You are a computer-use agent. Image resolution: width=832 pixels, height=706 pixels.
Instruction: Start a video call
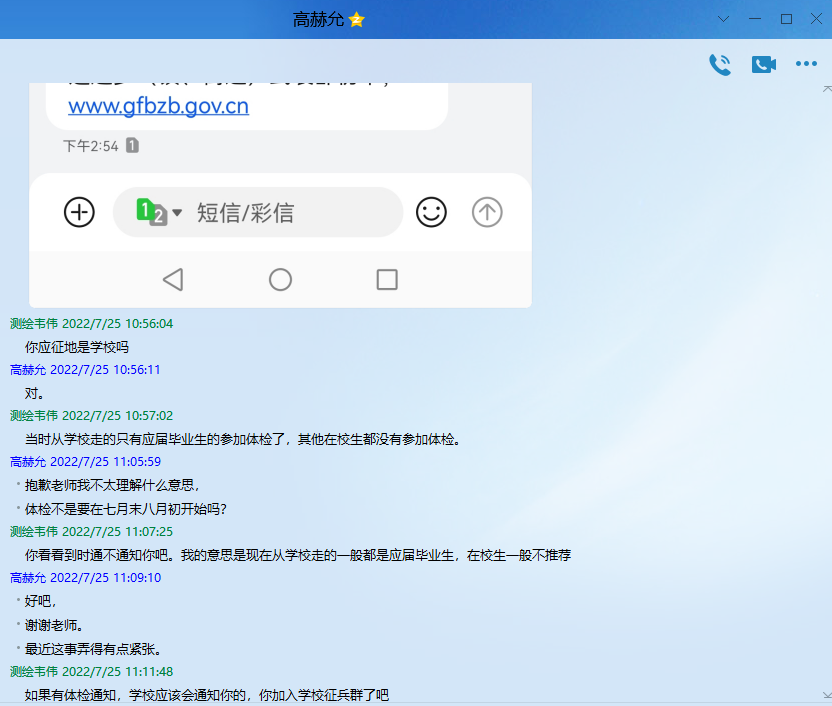(x=763, y=64)
